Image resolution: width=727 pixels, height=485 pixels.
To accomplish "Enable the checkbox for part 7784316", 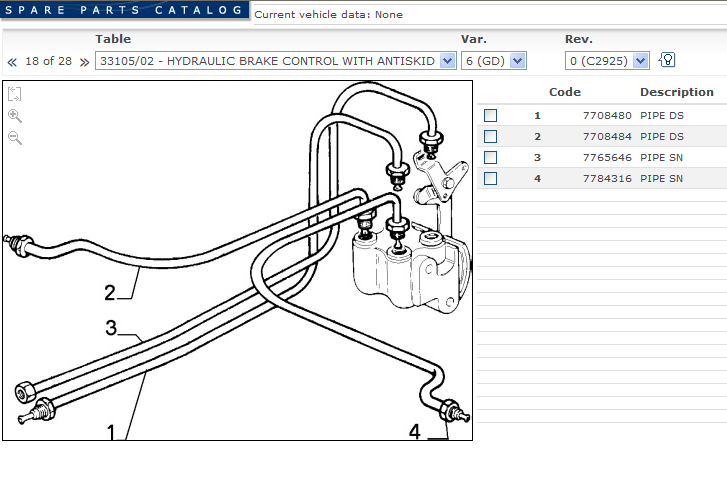I will (x=490, y=178).
